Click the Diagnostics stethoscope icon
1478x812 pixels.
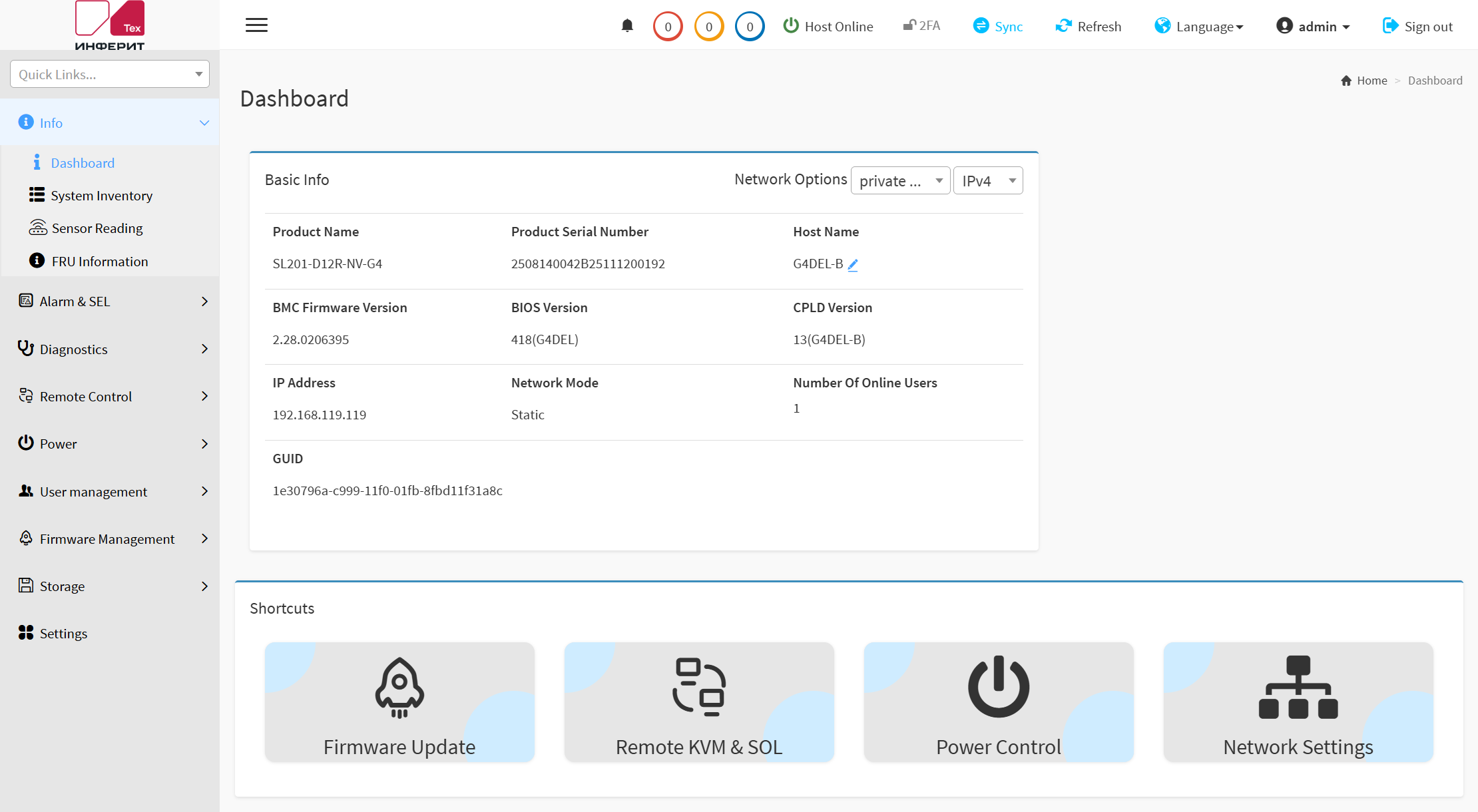[26, 348]
